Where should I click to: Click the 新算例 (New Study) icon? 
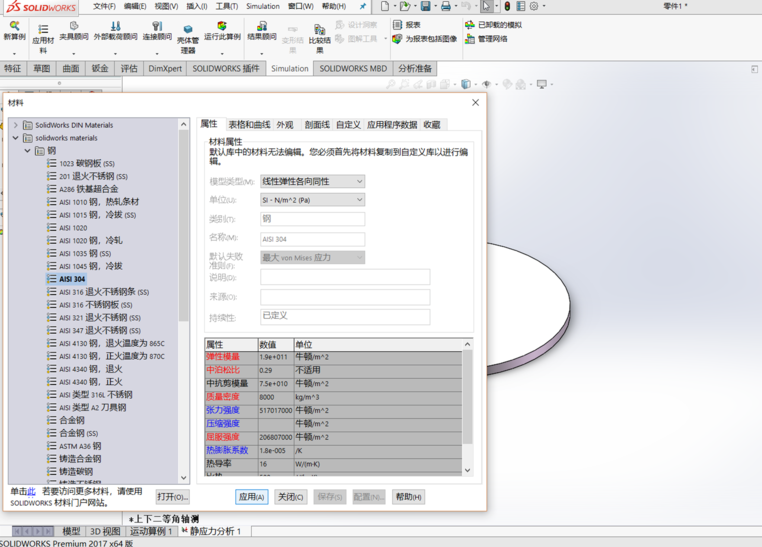(15, 30)
